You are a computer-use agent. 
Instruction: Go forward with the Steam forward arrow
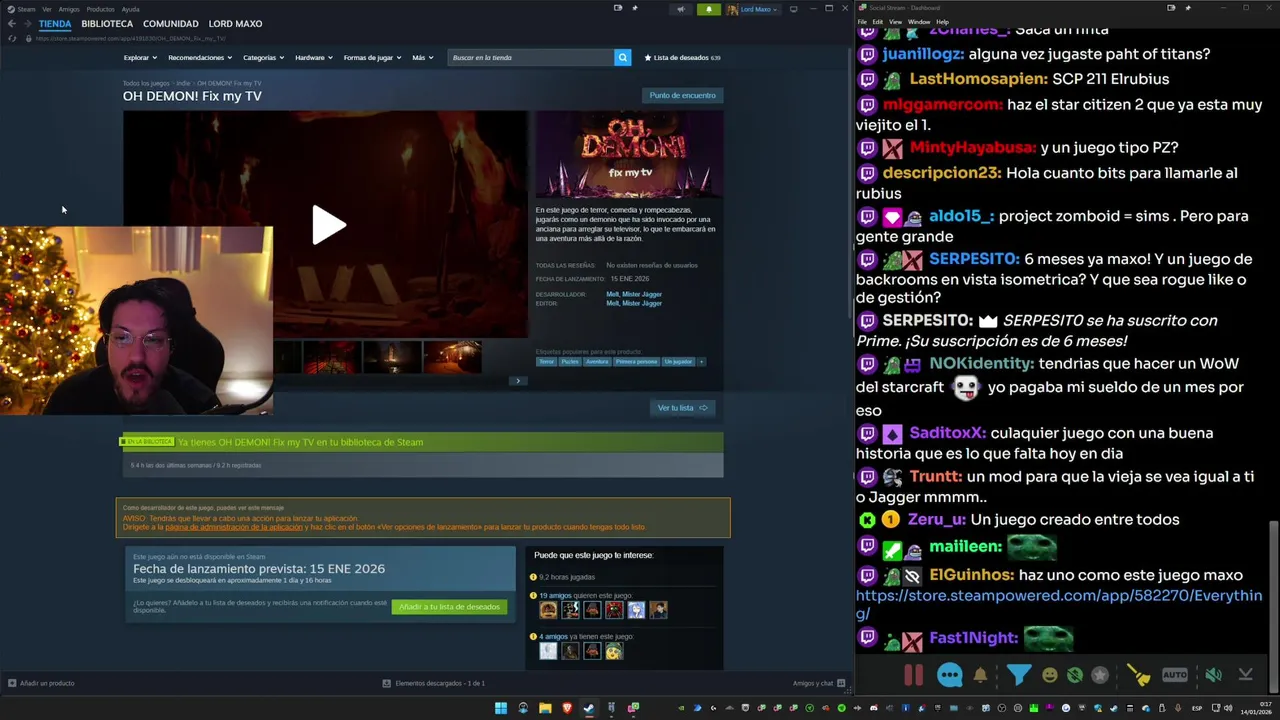click(27, 23)
